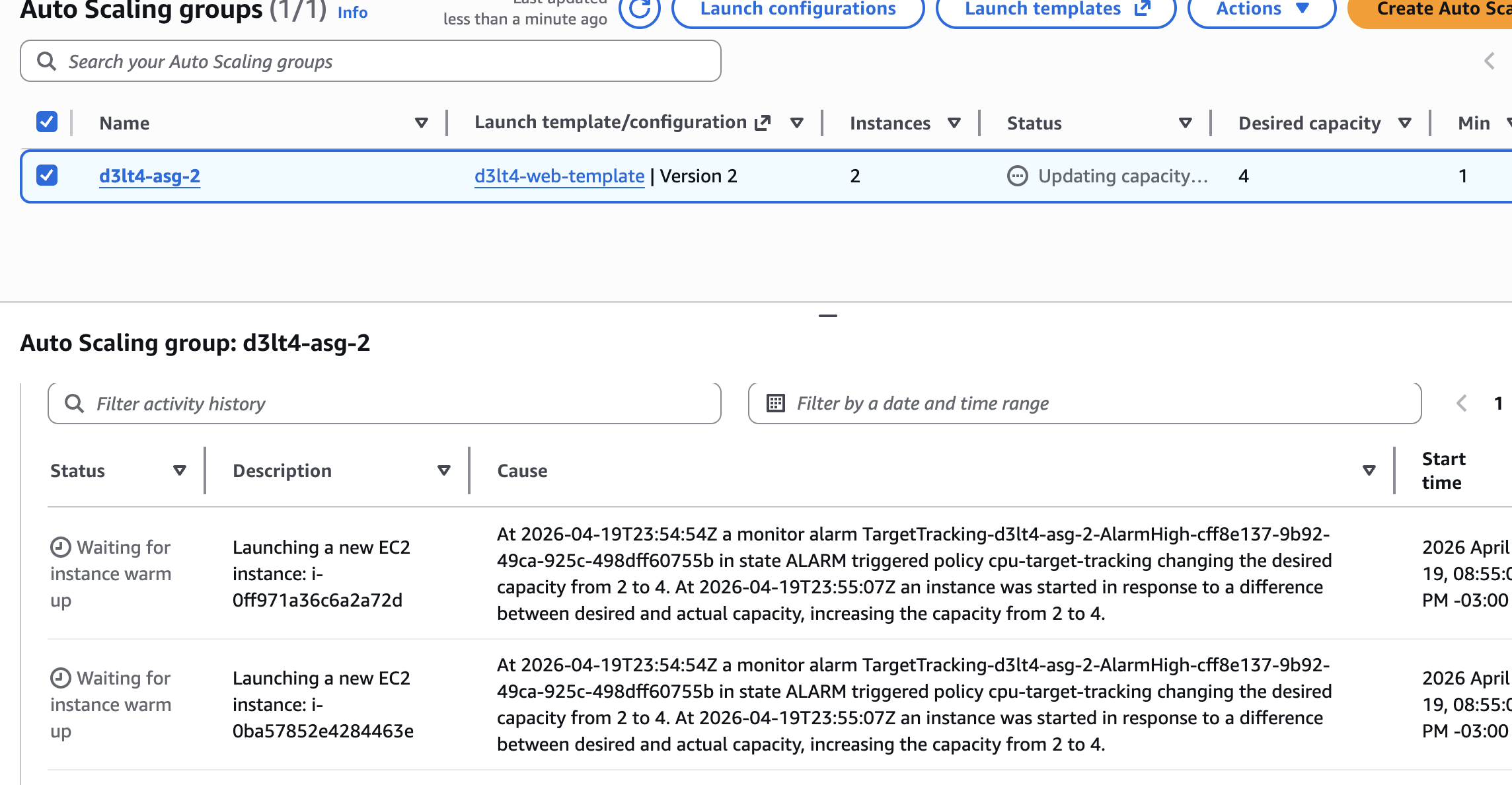Click the external link icon in Launch templates
The width and height of the screenshot is (1512, 785).
tap(1143, 9)
